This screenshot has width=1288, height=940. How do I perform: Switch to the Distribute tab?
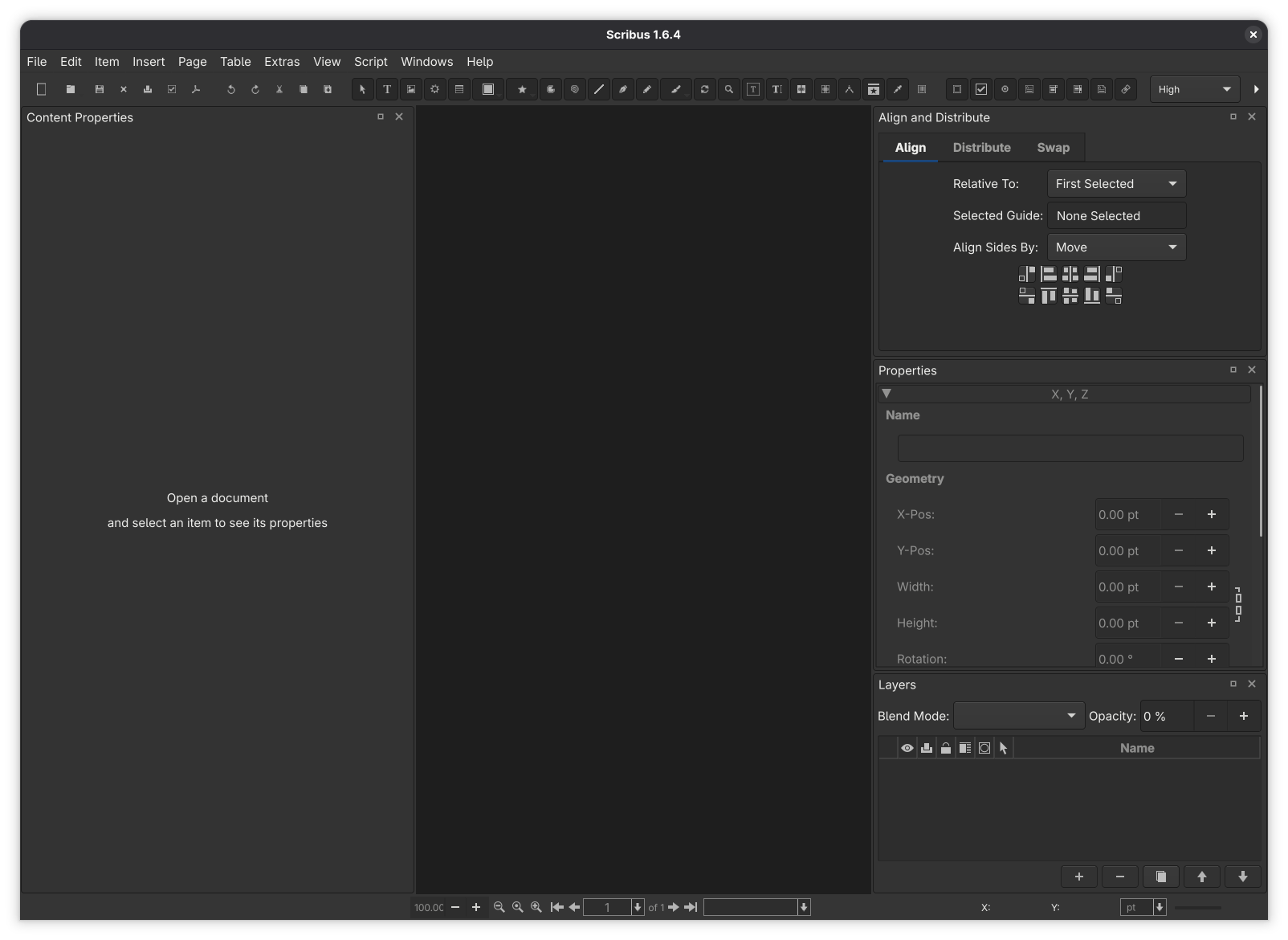click(x=981, y=148)
